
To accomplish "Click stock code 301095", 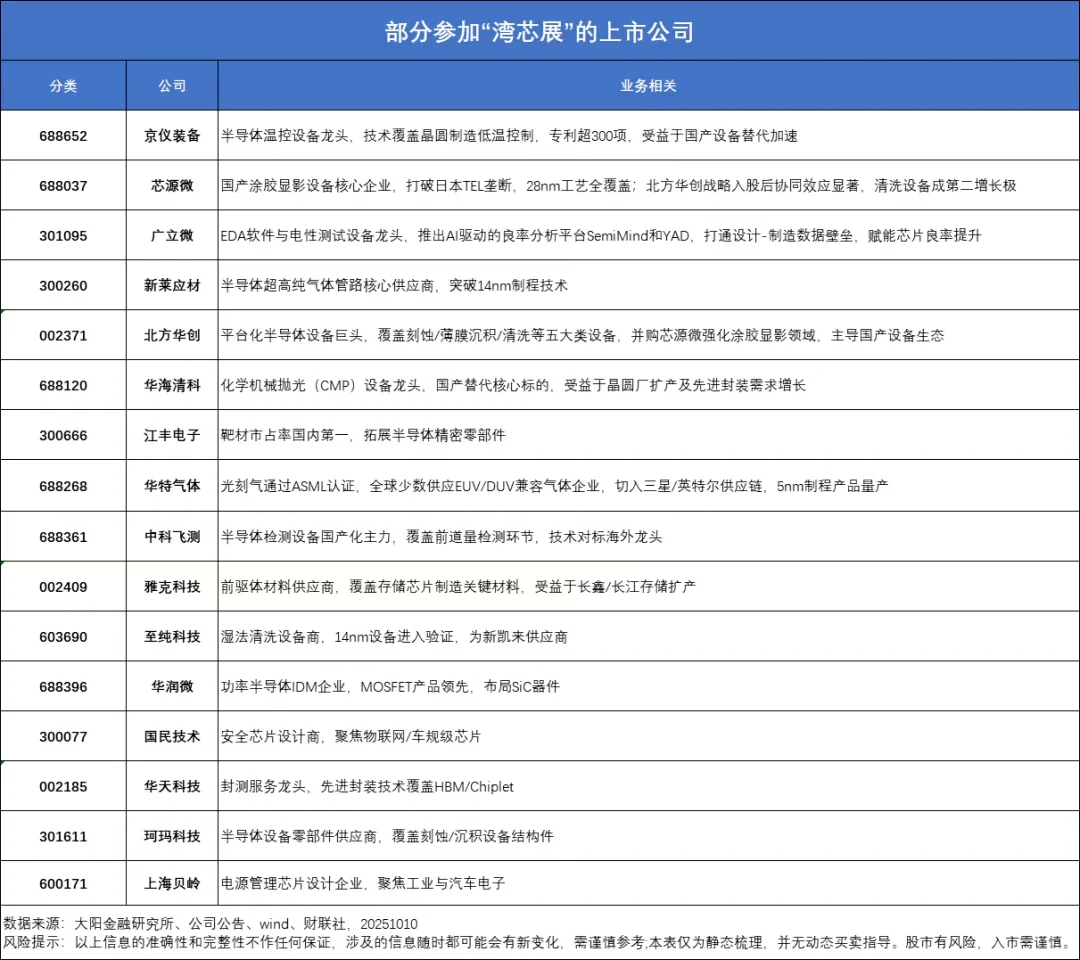I will coord(63,236).
